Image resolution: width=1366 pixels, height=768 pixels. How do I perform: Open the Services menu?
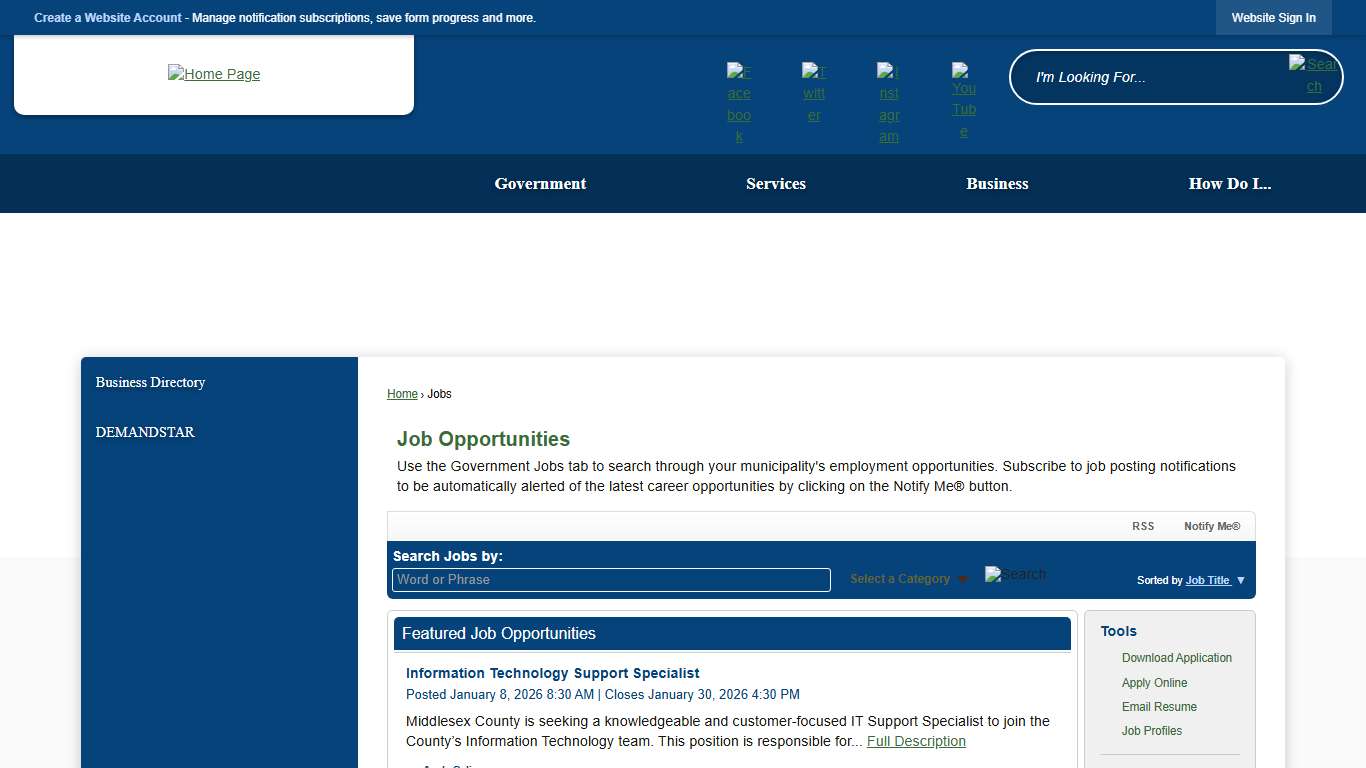776,183
